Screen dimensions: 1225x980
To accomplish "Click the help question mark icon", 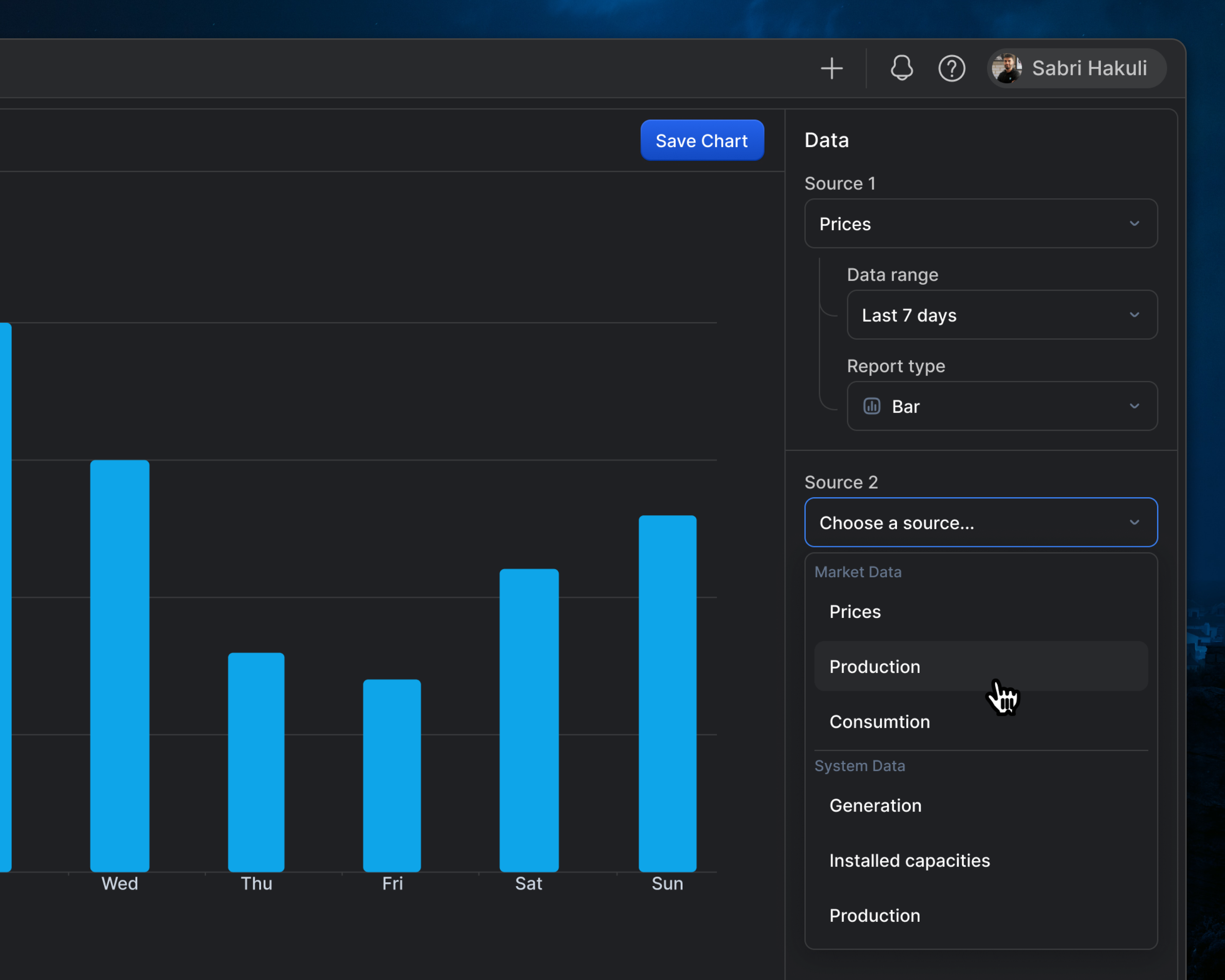I will click(952, 68).
